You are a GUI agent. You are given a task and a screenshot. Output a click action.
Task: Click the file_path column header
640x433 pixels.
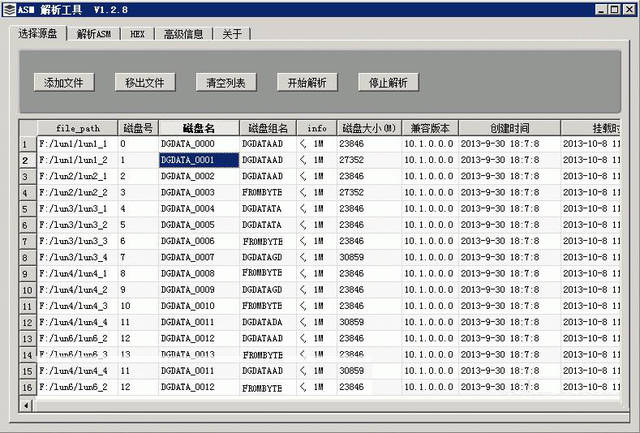point(78,128)
